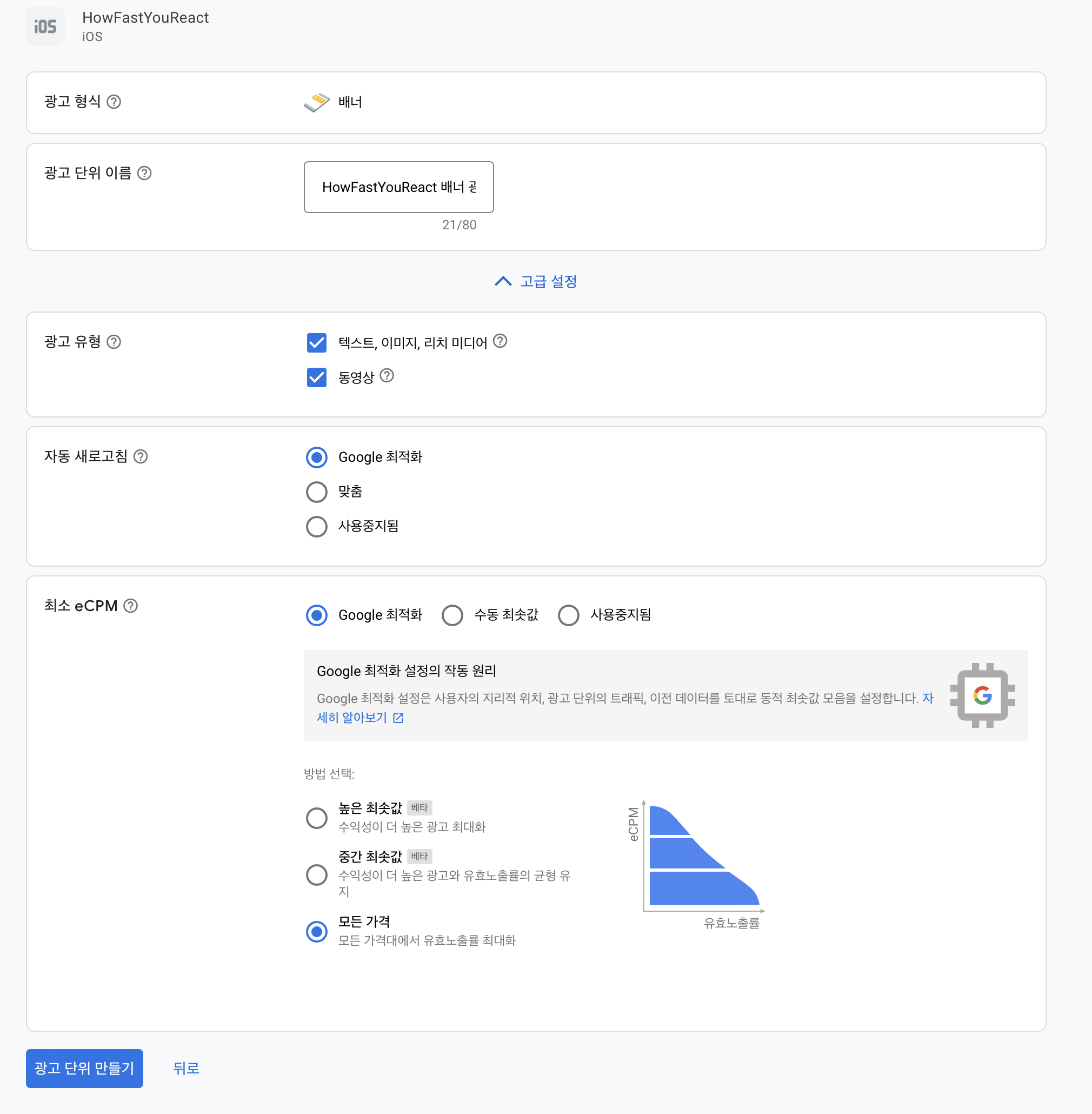This screenshot has width=1092, height=1114.
Task: Select 수동 최솟값 radio button
Action: (x=452, y=615)
